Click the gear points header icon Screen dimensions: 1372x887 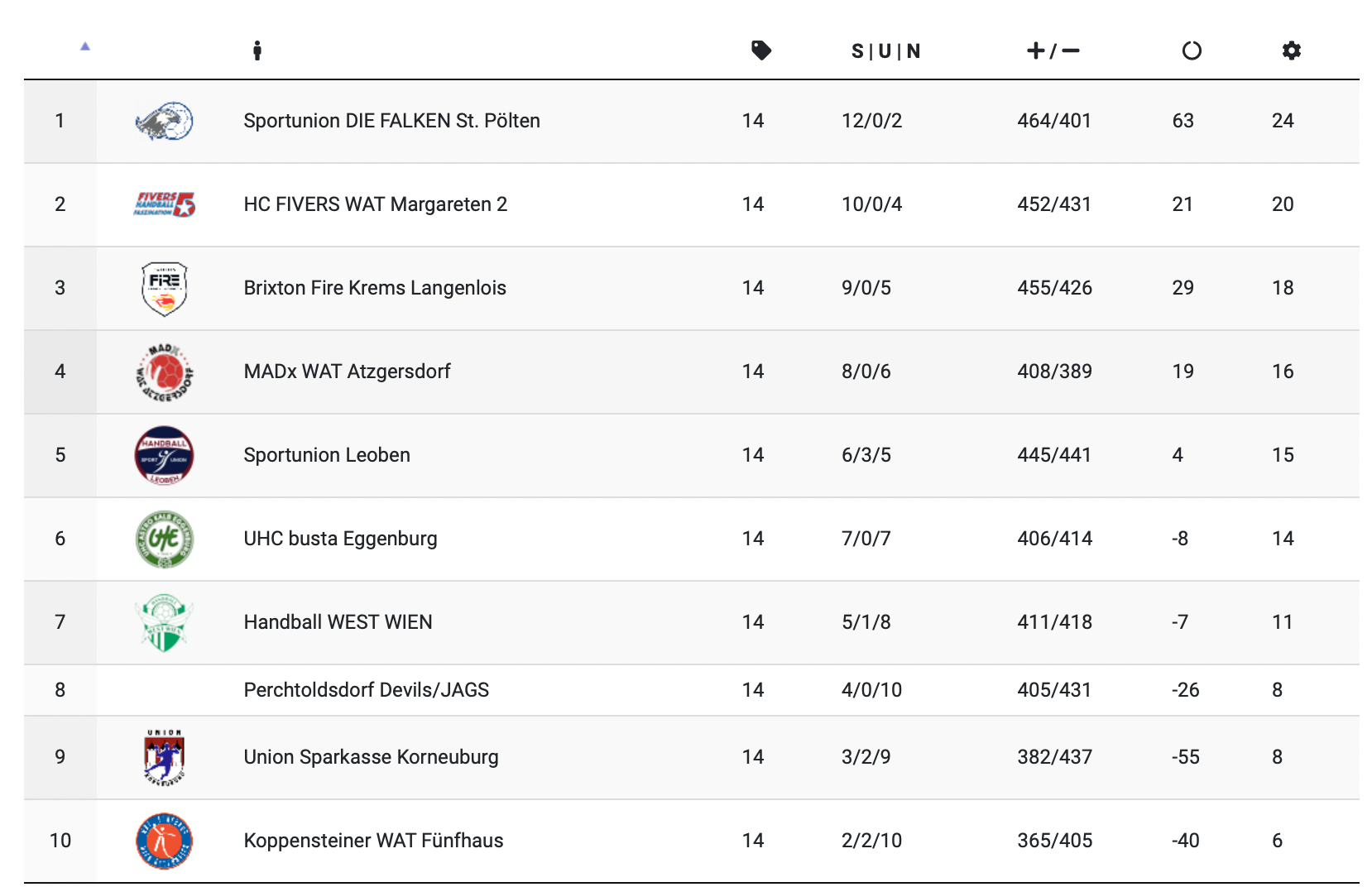[1291, 51]
